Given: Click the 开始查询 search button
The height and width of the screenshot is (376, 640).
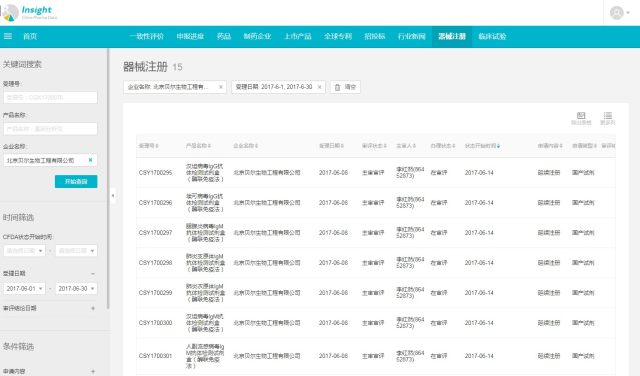Looking at the screenshot, I should click(76, 181).
